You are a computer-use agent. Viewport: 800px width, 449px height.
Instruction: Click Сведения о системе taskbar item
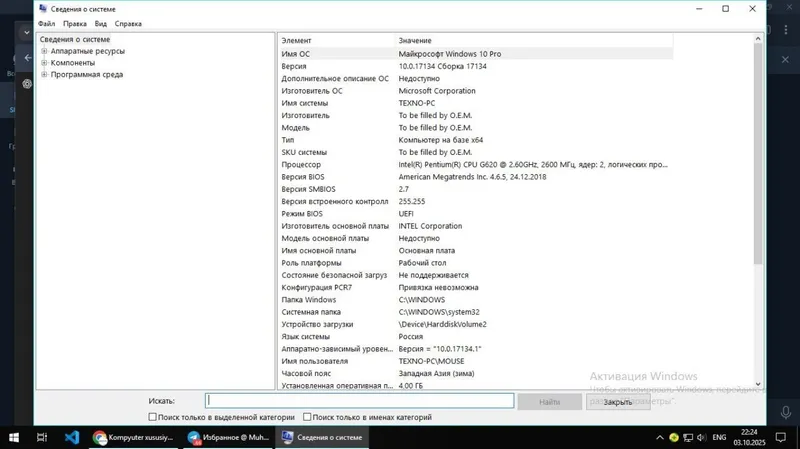pyautogui.click(x=322, y=437)
